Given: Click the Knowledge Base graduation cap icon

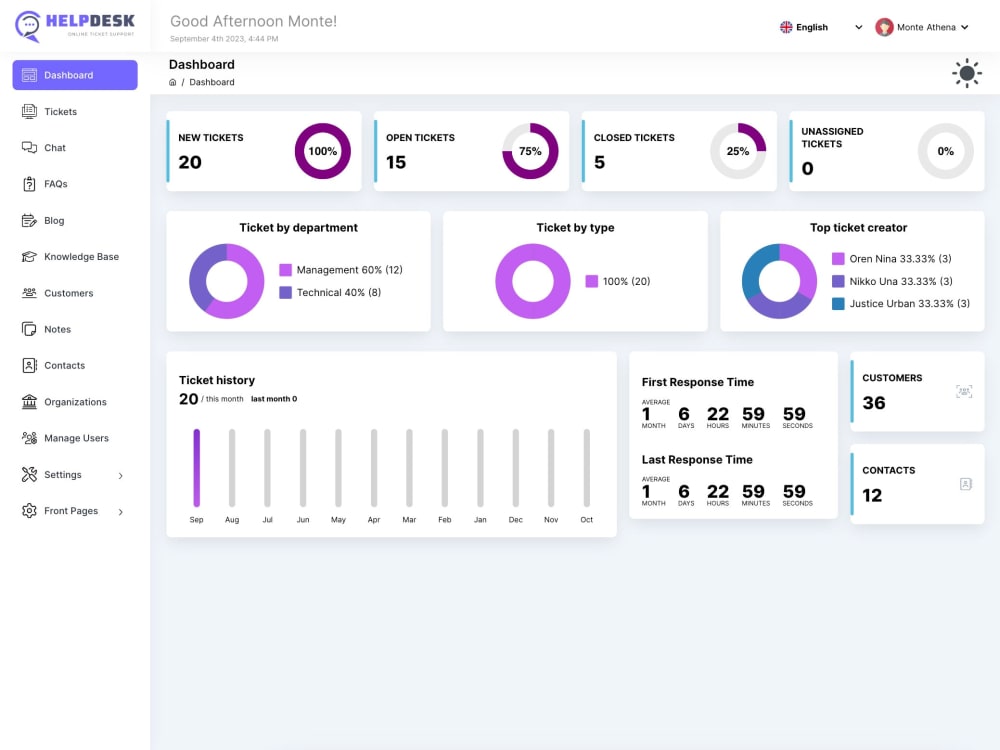Looking at the screenshot, I should pos(29,256).
